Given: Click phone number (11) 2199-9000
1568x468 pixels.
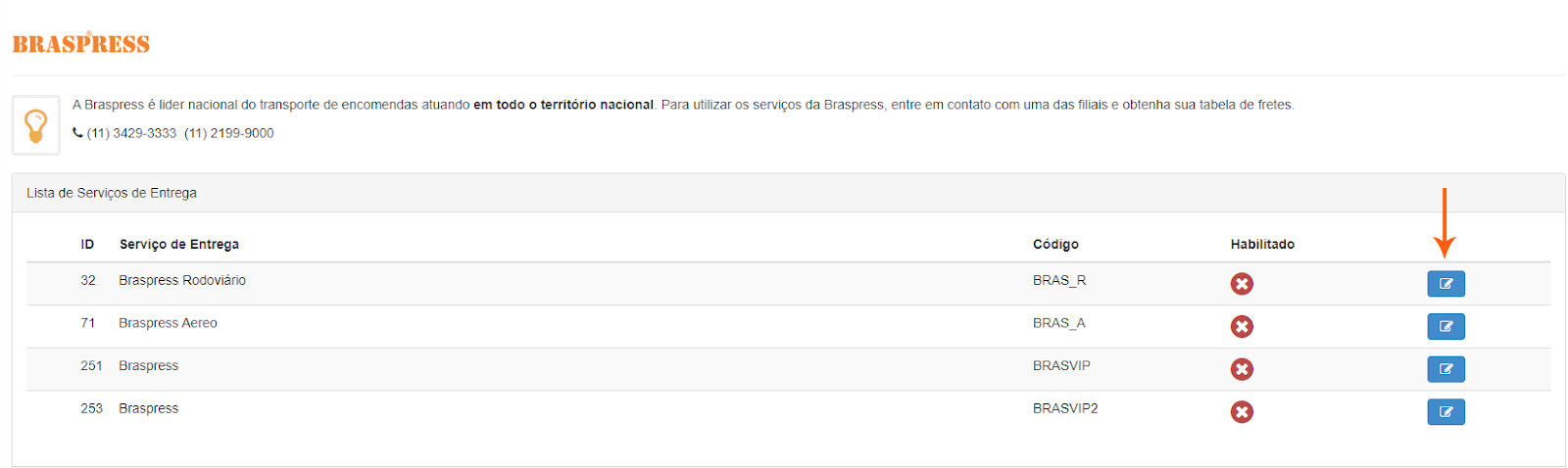Looking at the screenshot, I should point(229,133).
